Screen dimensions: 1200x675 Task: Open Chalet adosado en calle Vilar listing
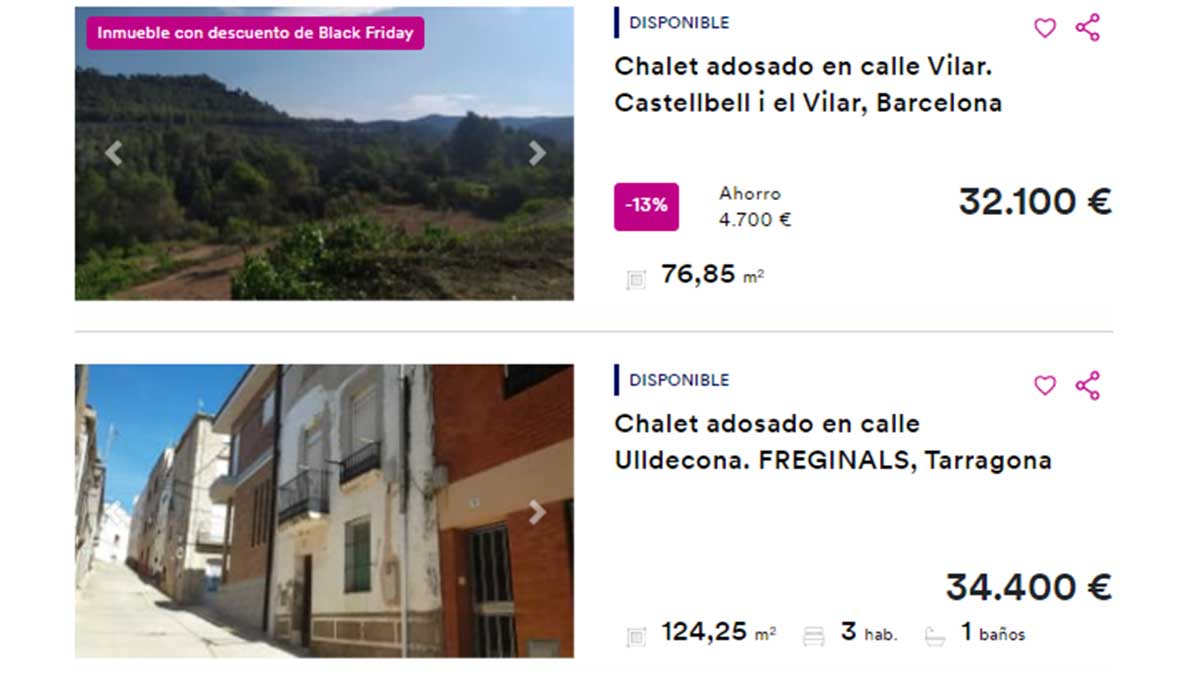[808, 84]
